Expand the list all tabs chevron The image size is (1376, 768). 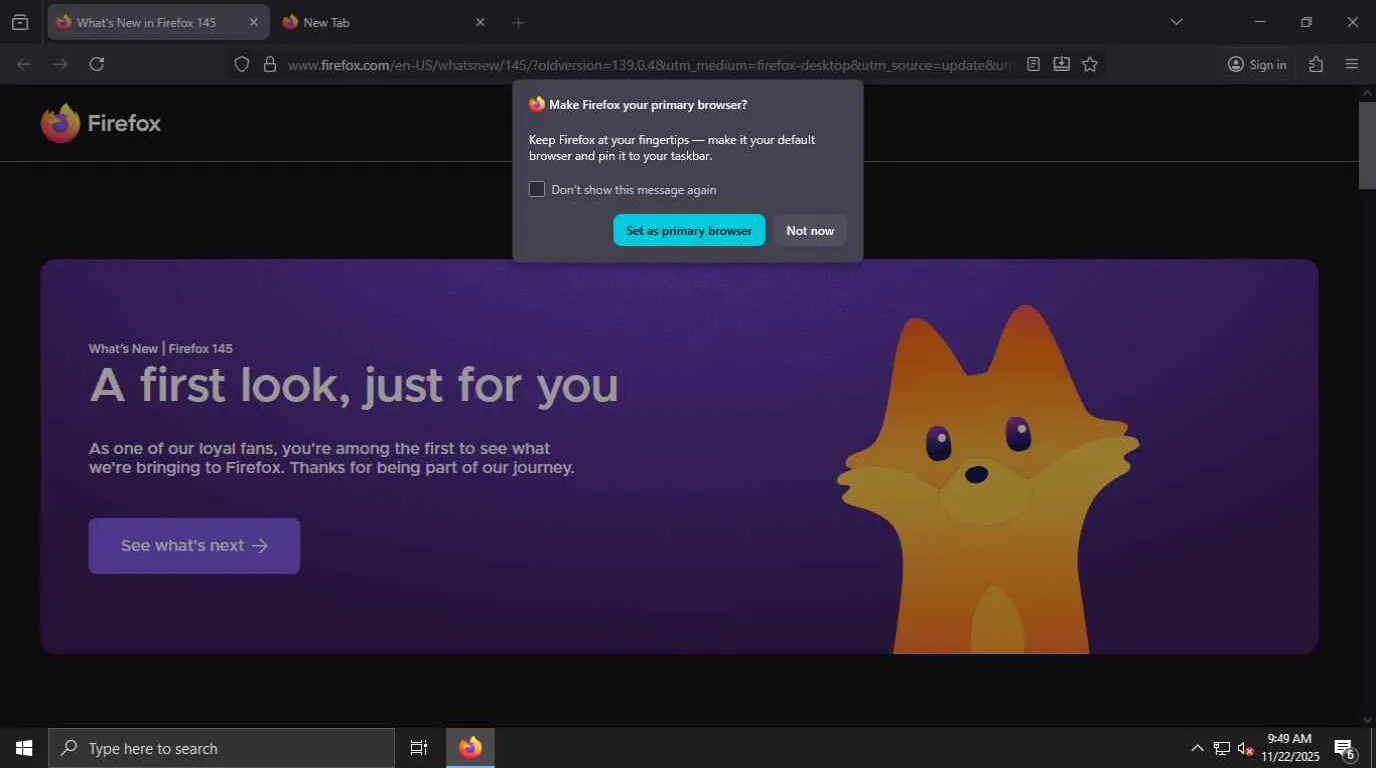[x=1176, y=22]
